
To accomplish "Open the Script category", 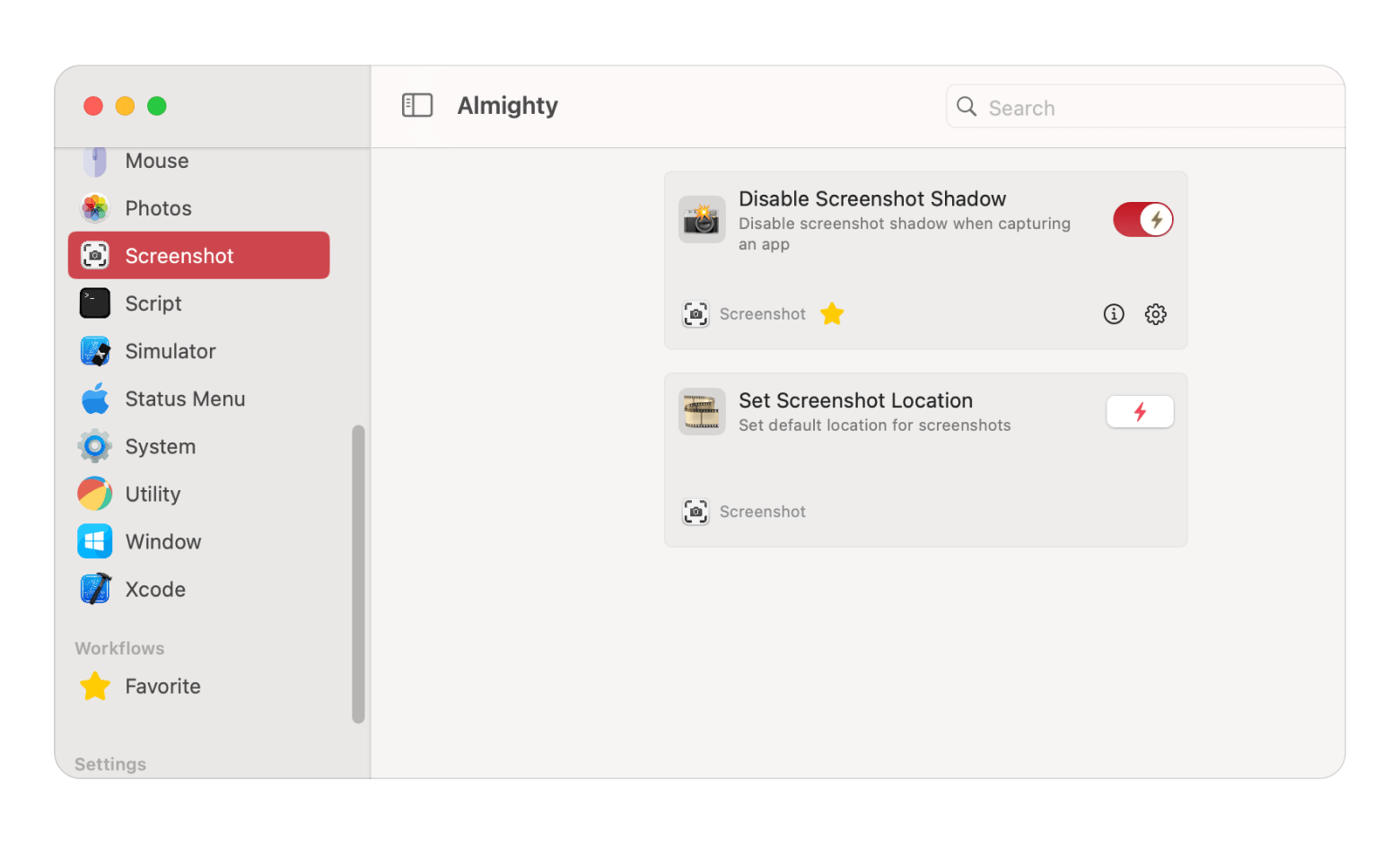I will click(x=153, y=303).
